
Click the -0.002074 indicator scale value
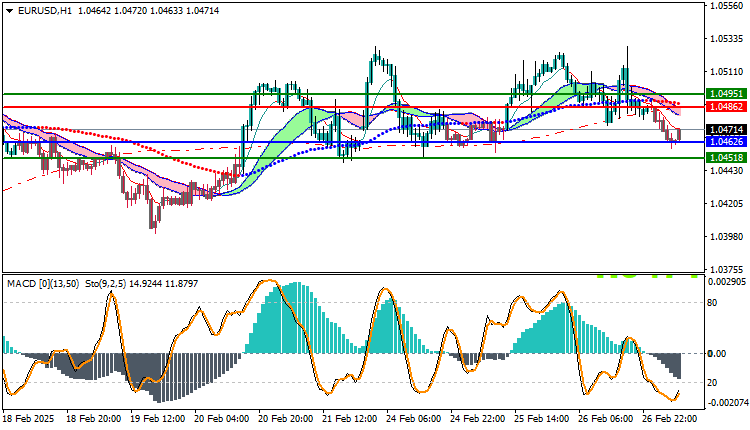728,403
